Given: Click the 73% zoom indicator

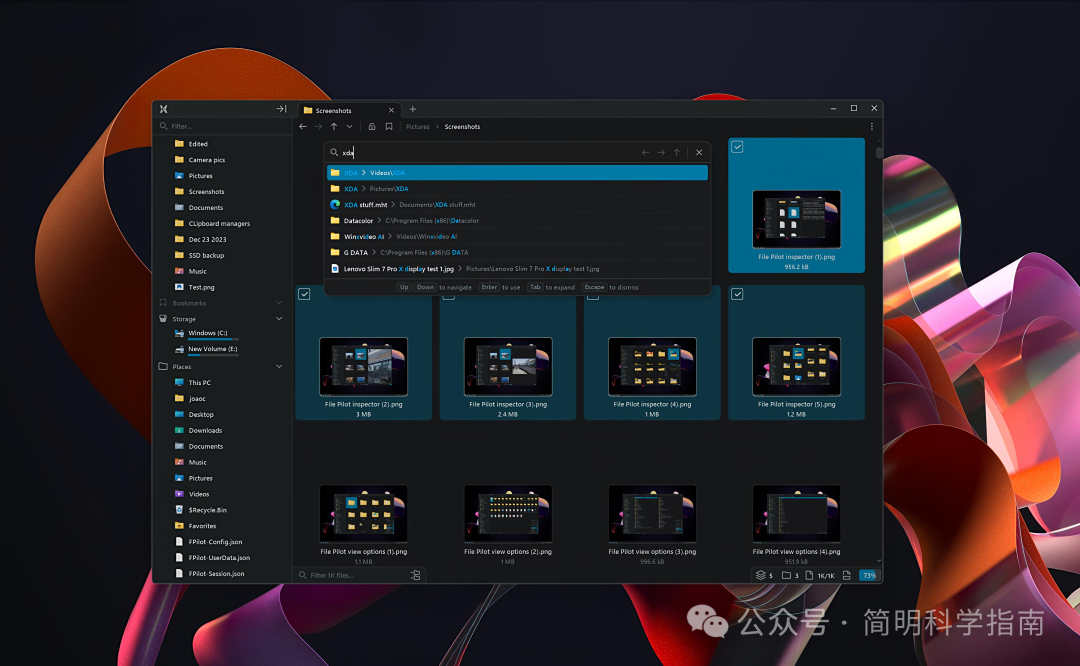Looking at the screenshot, I should tap(868, 575).
